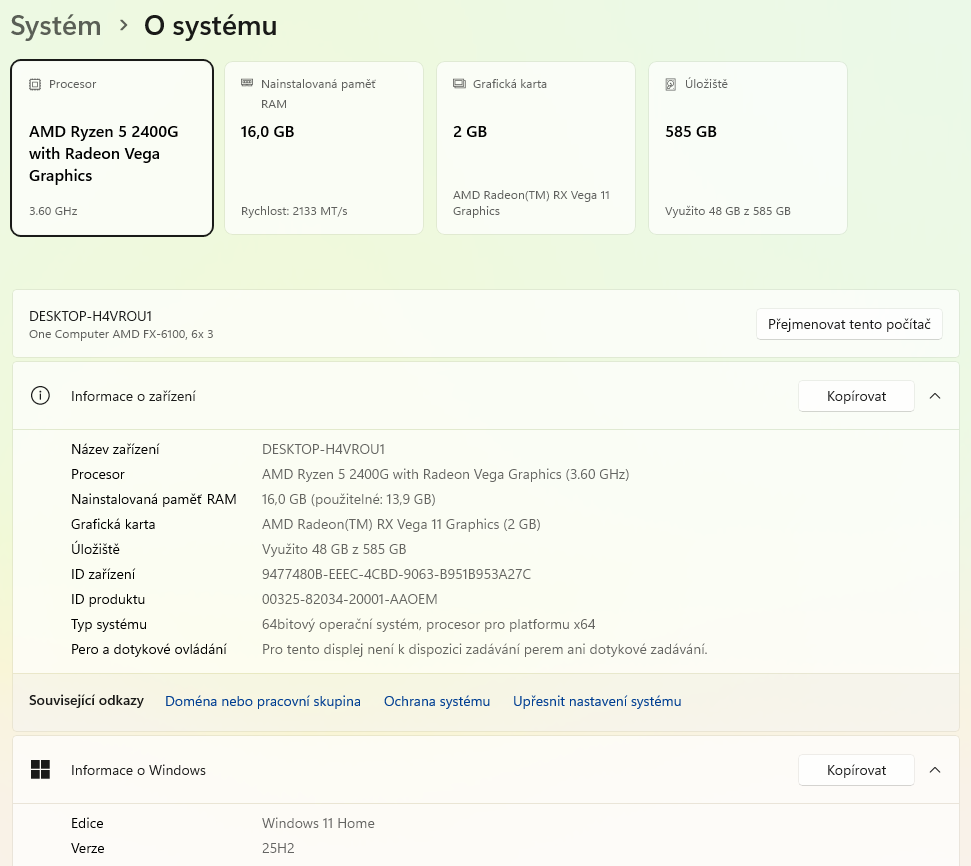Select the O systému page heading
971x866 pixels.
(x=211, y=26)
